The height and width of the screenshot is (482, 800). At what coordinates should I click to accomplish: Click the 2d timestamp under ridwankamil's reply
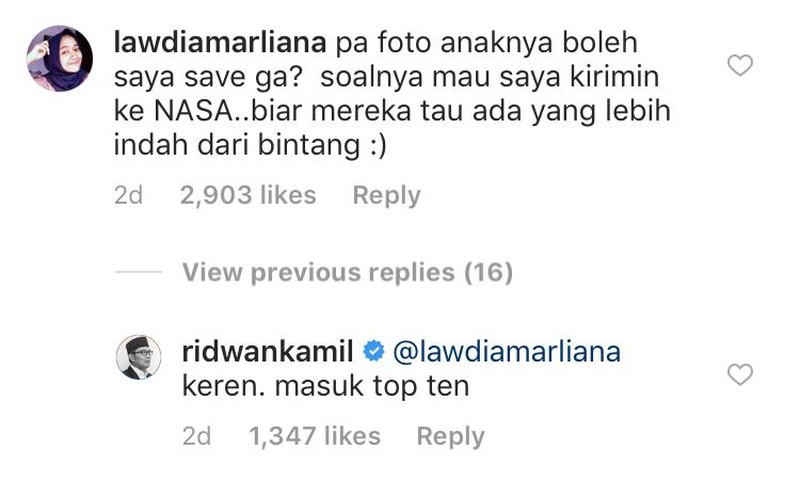point(197,437)
